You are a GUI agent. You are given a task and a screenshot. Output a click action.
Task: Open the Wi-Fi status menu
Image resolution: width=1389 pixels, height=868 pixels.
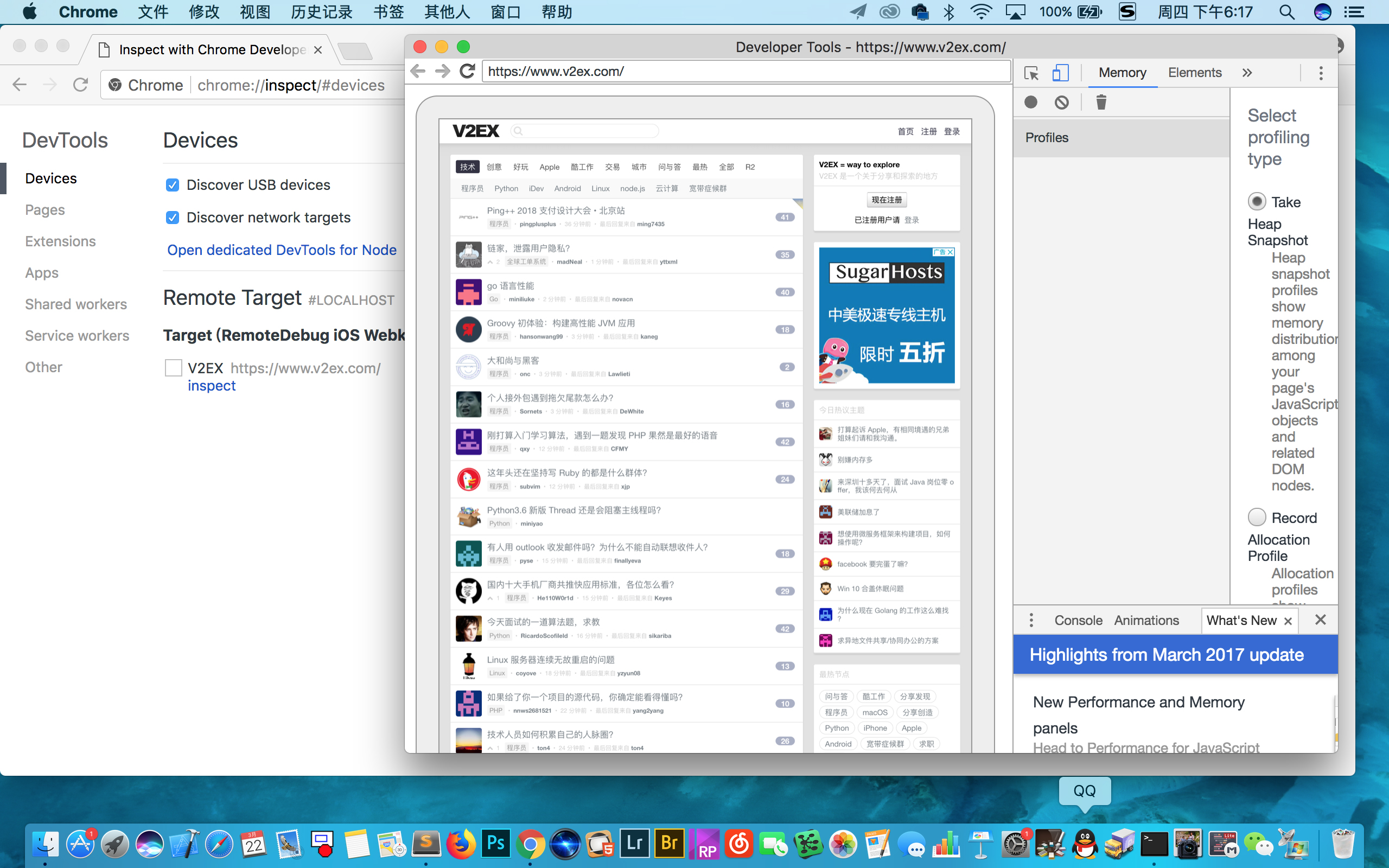pyautogui.click(x=981, y=12)
